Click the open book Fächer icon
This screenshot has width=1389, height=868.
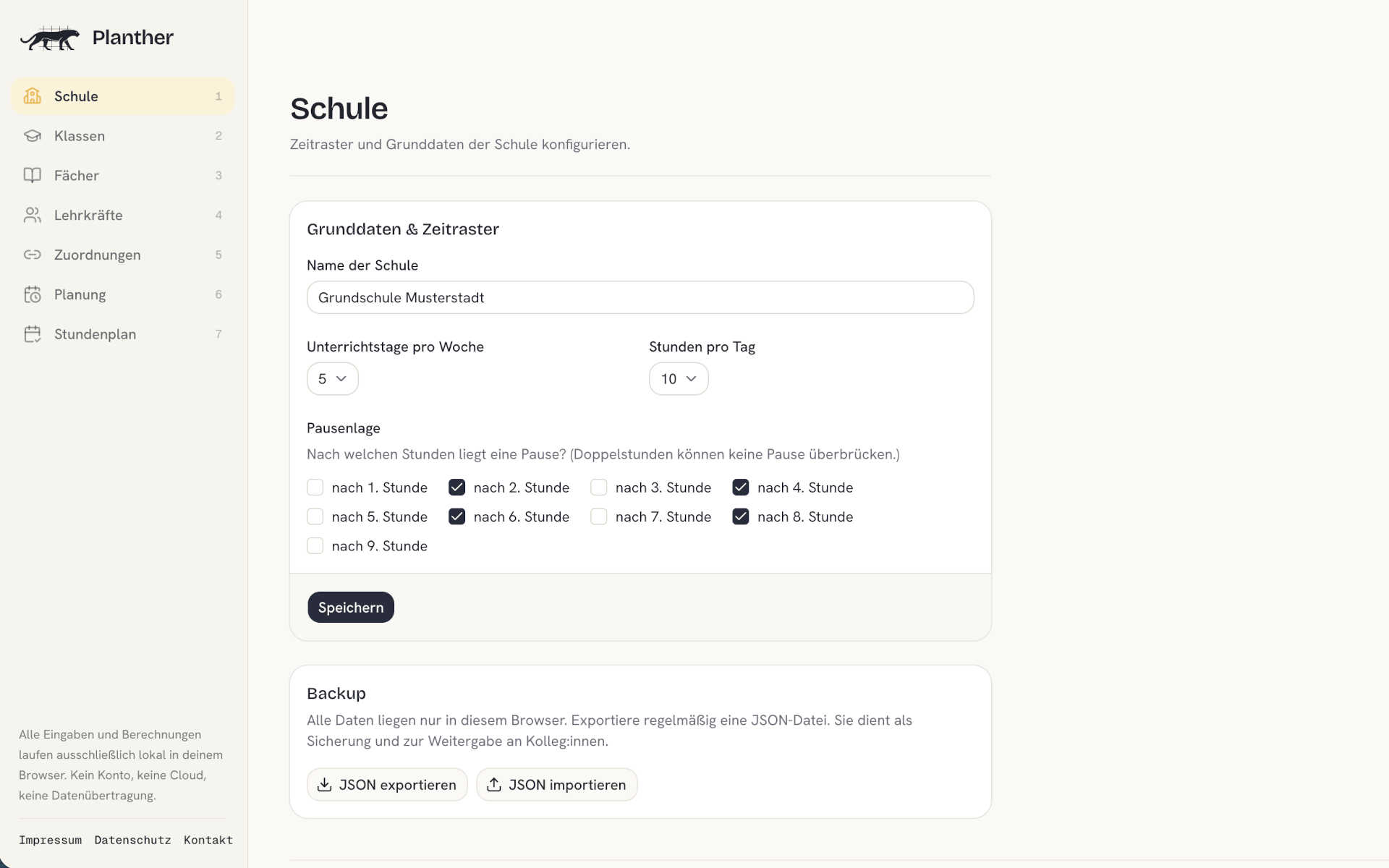[33, 175]
